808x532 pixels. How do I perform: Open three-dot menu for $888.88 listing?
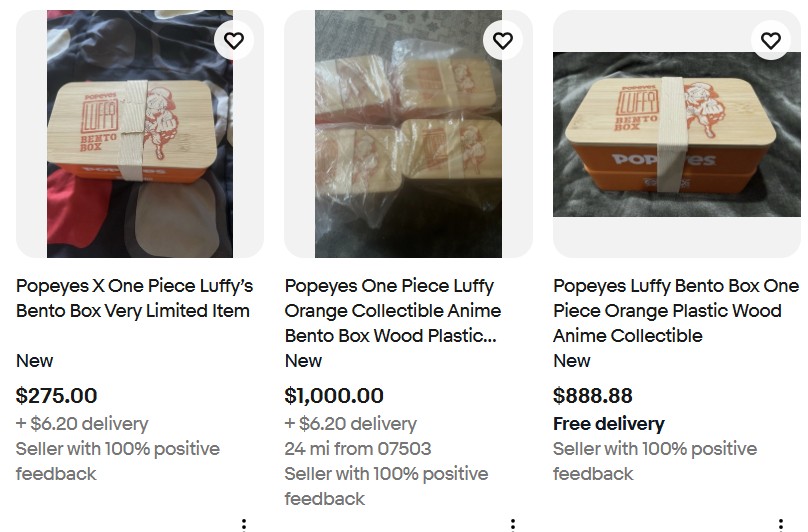pyautogui.click(x=781, y=525)
